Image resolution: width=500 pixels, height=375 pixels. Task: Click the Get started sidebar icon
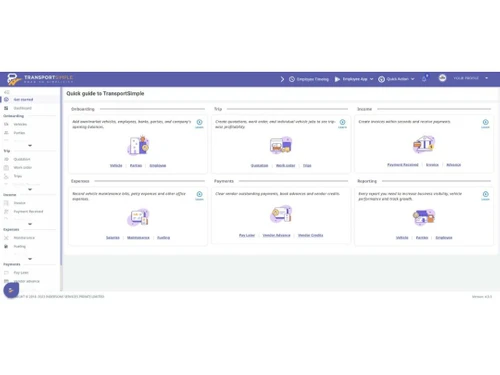[x=6, y=99]
